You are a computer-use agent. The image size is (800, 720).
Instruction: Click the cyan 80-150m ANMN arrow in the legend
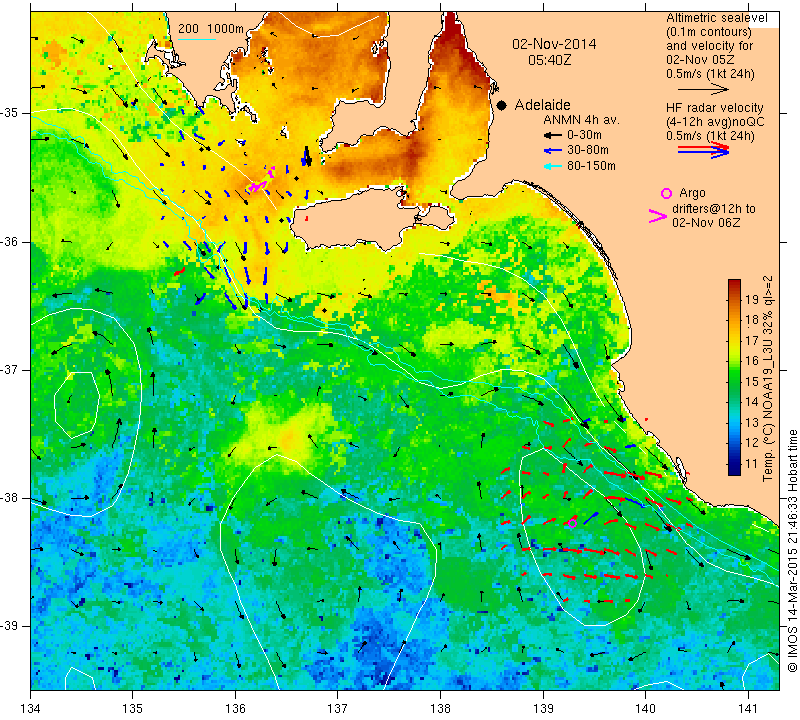click(x=553, y=166)
